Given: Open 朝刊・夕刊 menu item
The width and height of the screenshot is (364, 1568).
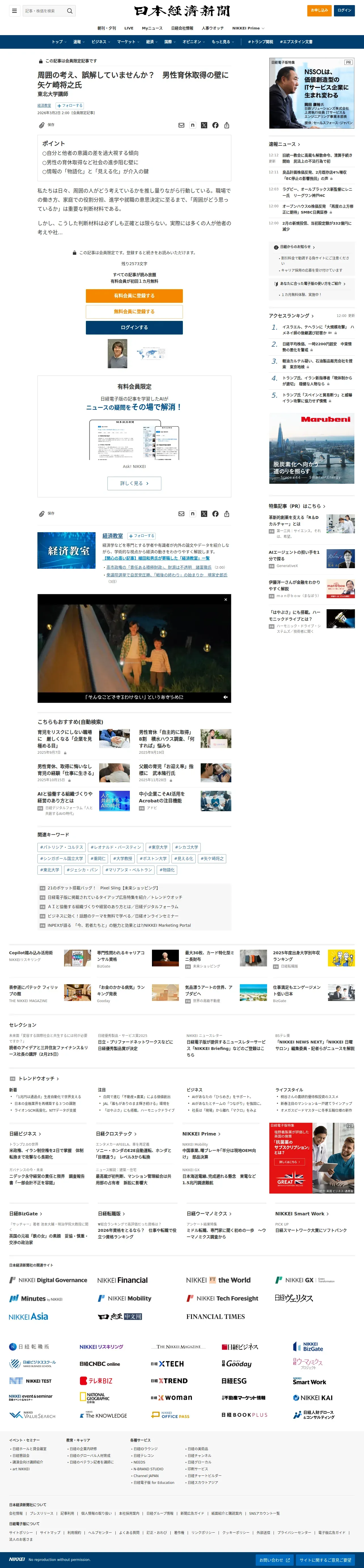Looking at the screenshot, I should click(x=107, y=28).
